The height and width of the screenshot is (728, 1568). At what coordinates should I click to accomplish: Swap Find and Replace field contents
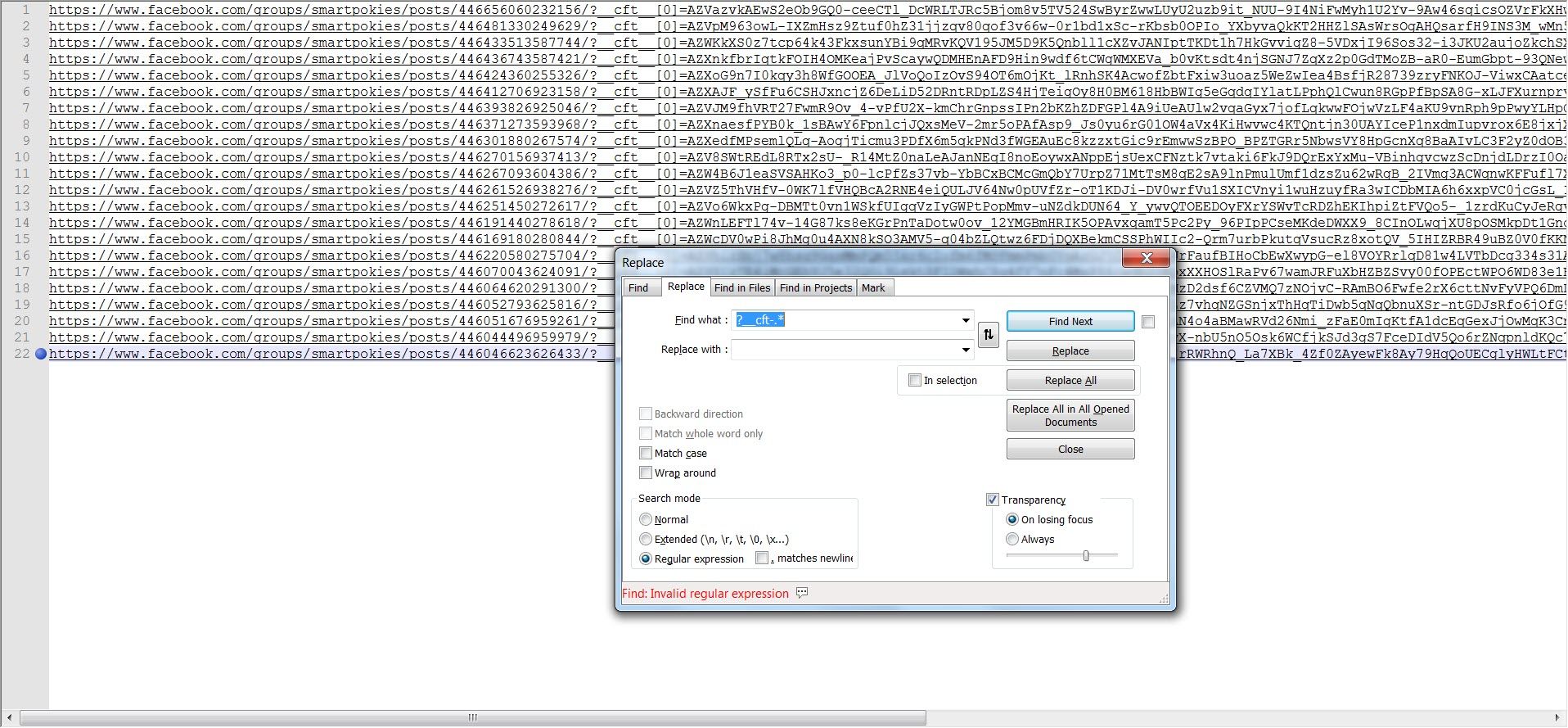(x=989, y=335)
